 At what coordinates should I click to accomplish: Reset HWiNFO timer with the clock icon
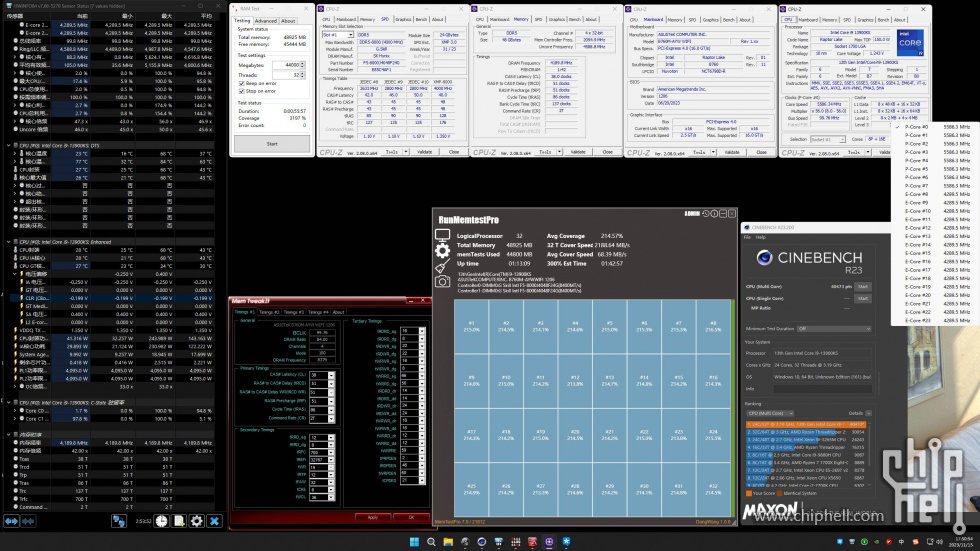161,520
